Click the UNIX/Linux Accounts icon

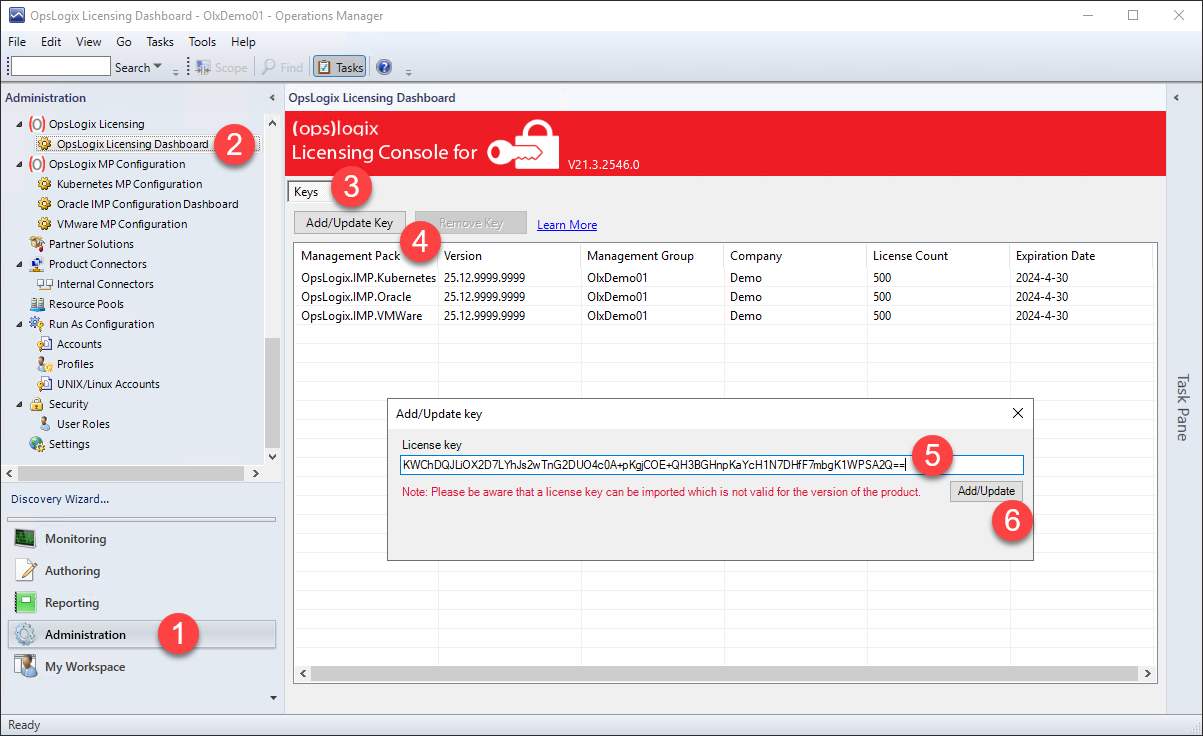44,384
